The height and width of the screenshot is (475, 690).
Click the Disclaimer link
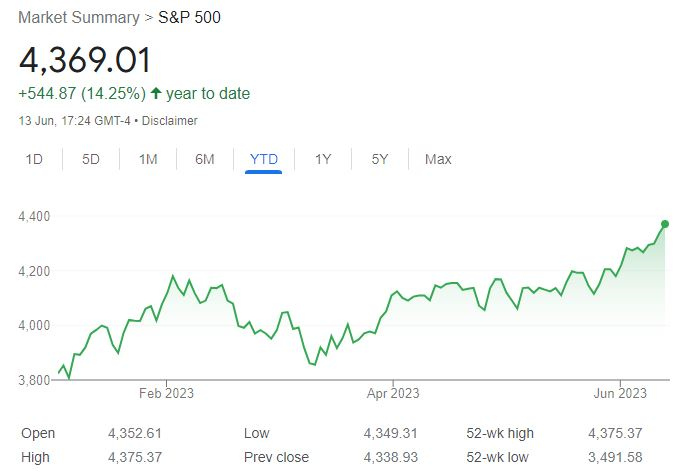pos(169,121)
